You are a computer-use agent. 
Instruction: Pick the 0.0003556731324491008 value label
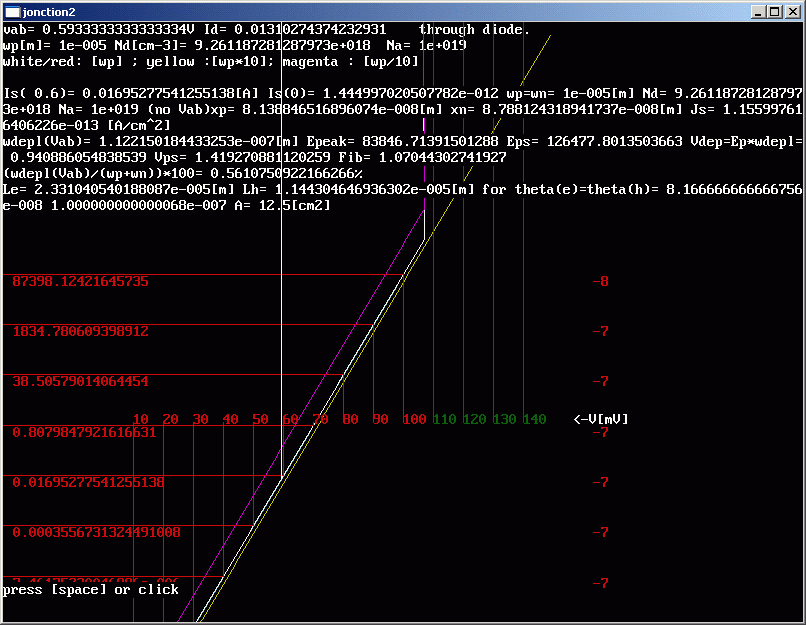pyautogui.click(x=96, y=532)
